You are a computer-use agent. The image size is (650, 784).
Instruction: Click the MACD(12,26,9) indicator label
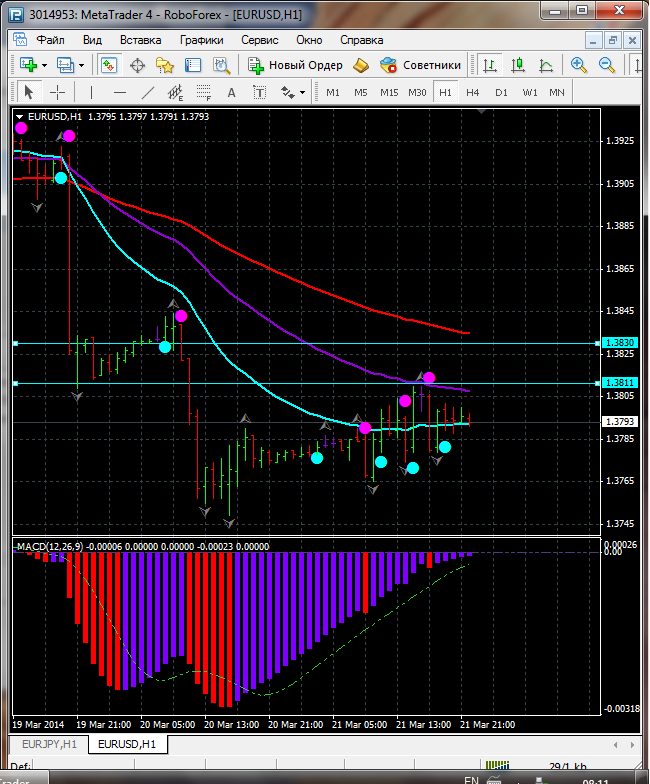tap(50, 546)
